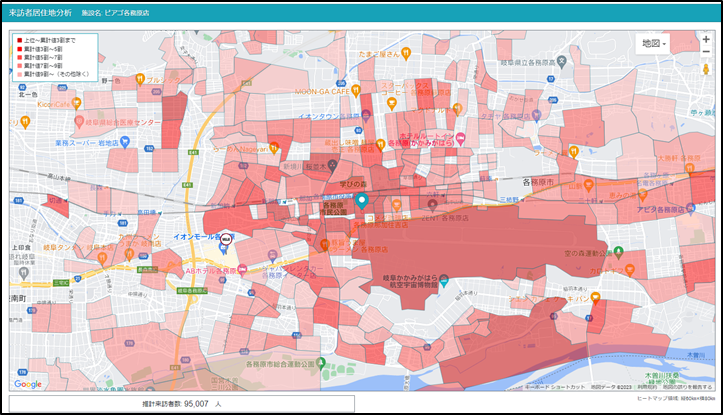Open the 地図 map type dropdown
This screenshot has height=415, width=723.
pos(654,43)
